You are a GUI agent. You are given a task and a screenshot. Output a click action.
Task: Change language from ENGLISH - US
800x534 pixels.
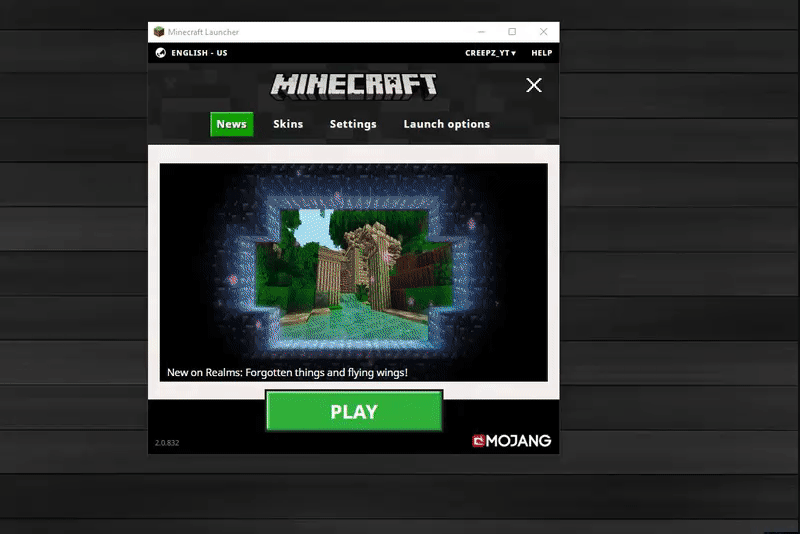[x=199, y=53]
